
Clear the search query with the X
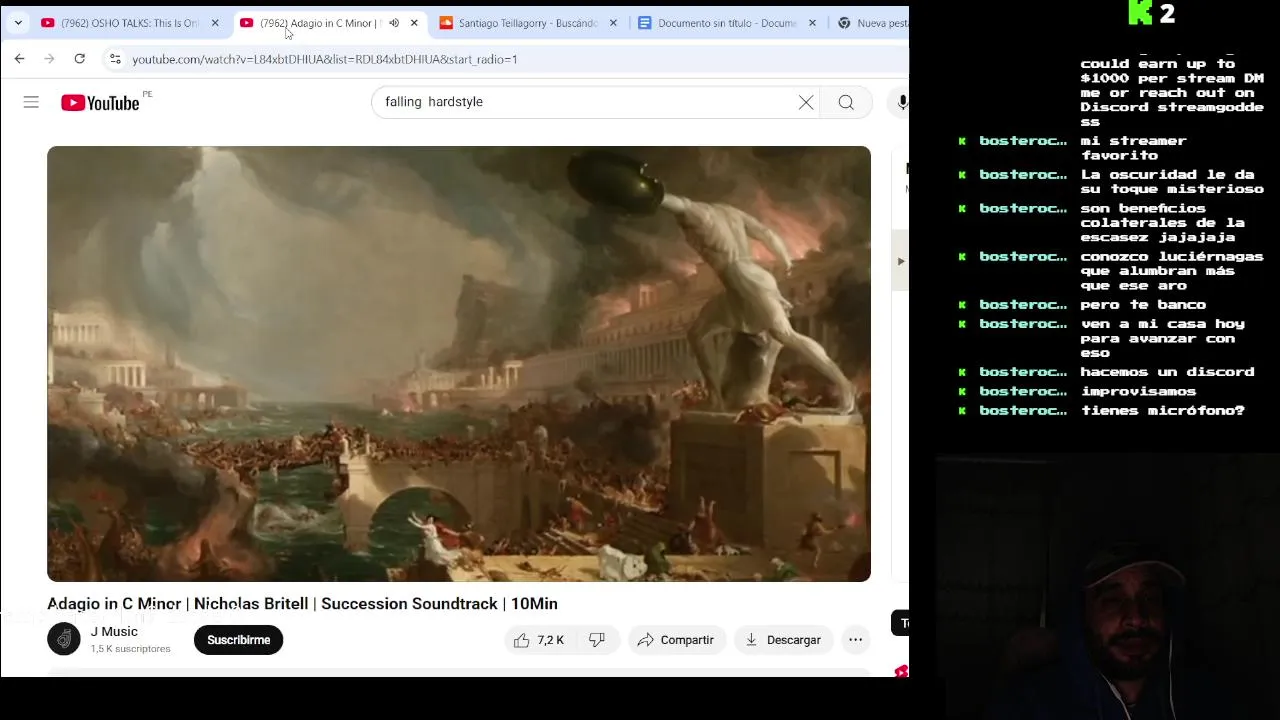(806, 102)
